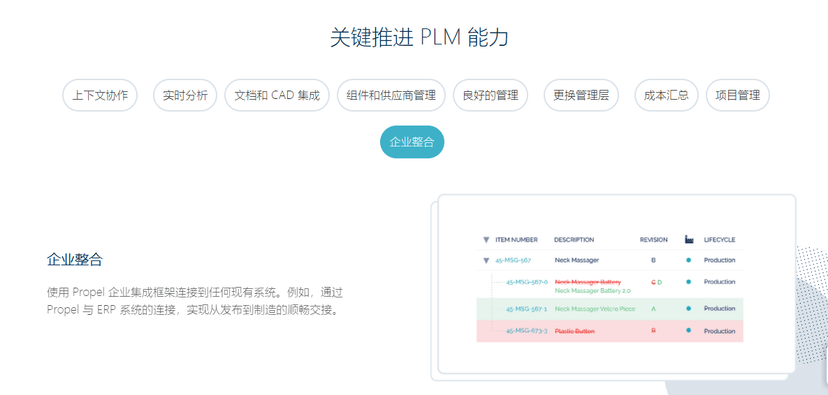Open the 更换管理层 tab
The image size is (828, 395).
click(581, 96)
